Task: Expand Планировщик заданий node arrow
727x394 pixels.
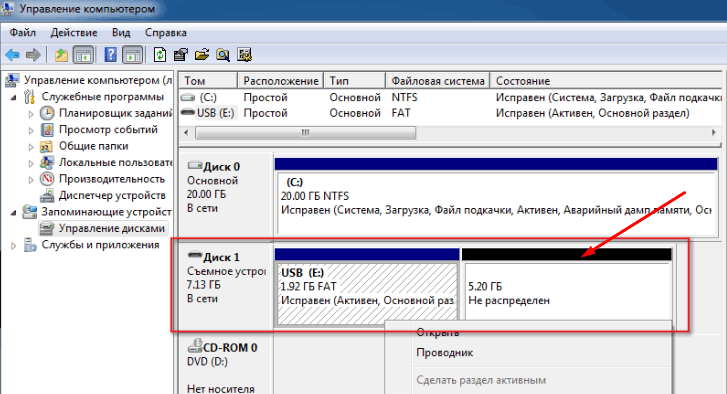Action: point(31,114)
